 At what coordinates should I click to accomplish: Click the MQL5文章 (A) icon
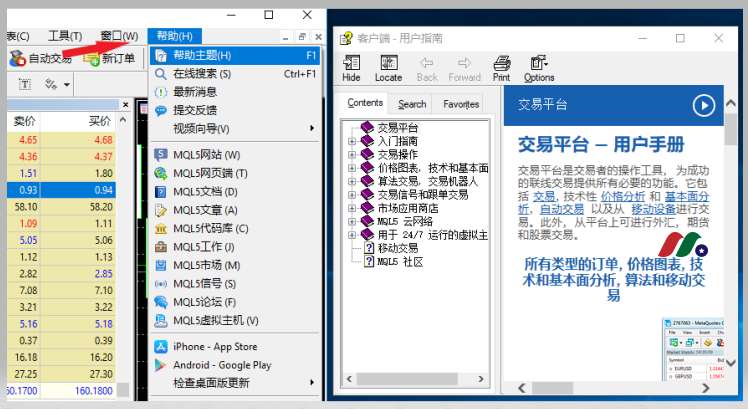pyautogui.click(x=161, y=210)
